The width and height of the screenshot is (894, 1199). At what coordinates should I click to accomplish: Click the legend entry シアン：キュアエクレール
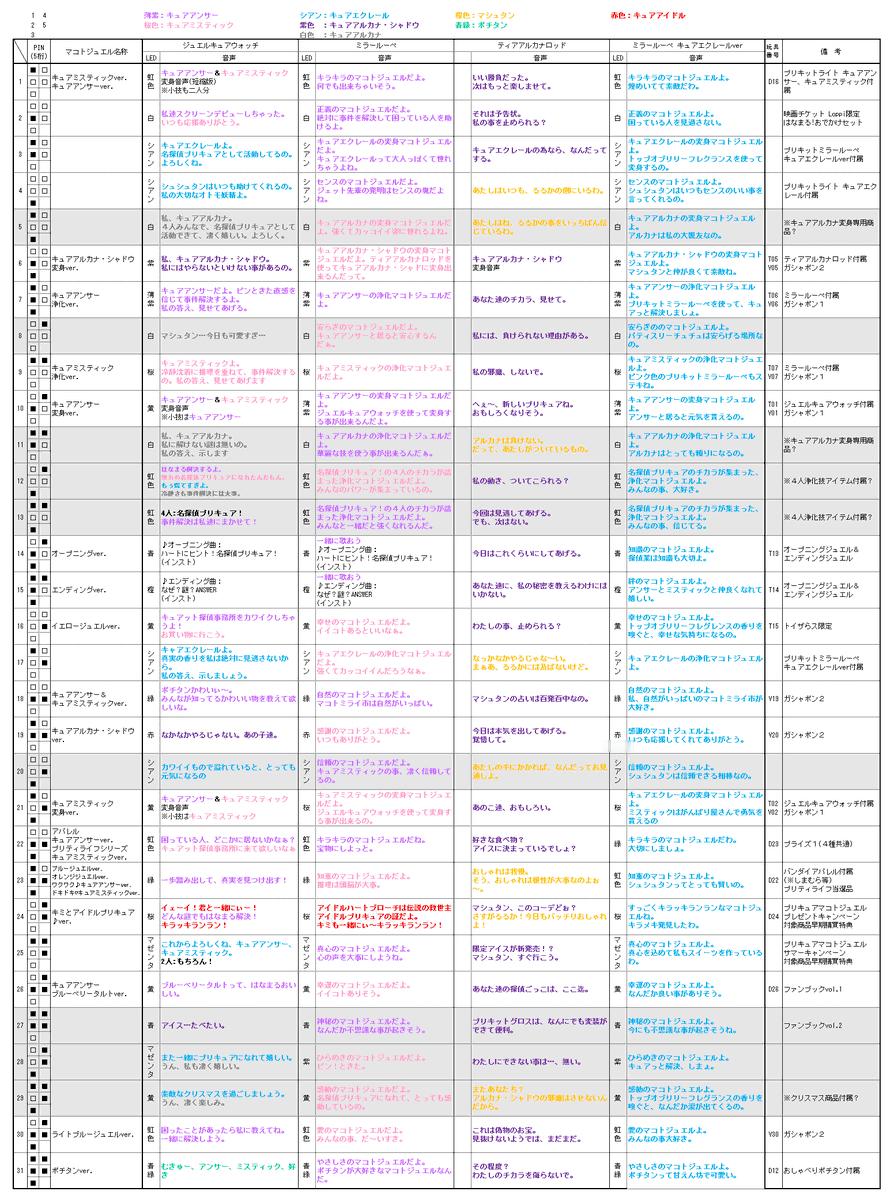click(x=344, y=15)
